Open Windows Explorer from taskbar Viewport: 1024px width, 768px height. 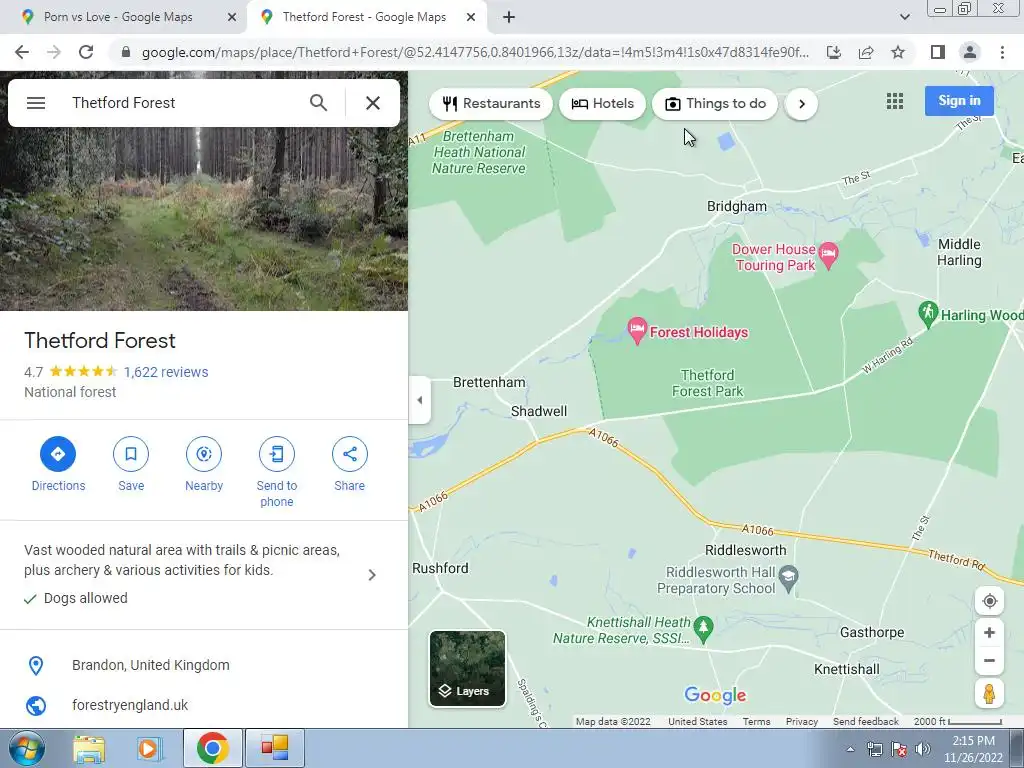(x=89, y=748)
